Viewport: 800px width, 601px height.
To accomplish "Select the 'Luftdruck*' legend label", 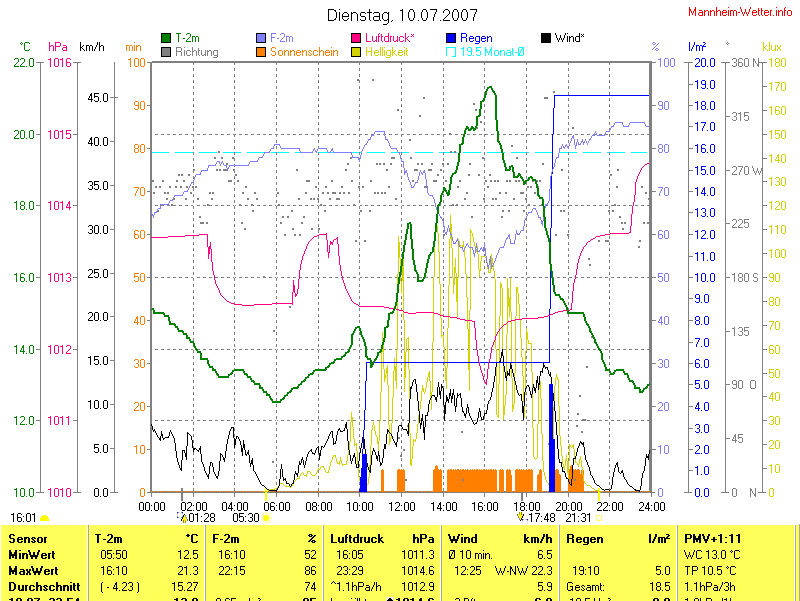I will [x=390, y=38].
